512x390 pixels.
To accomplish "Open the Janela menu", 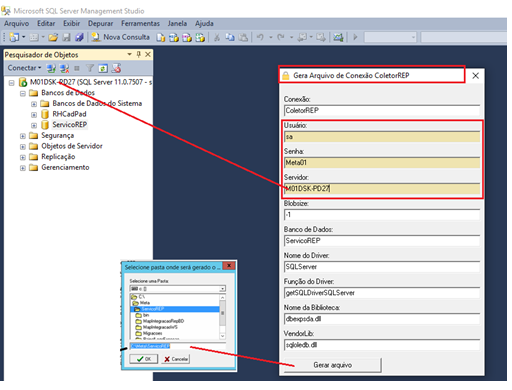I will [x=177, y=24].
